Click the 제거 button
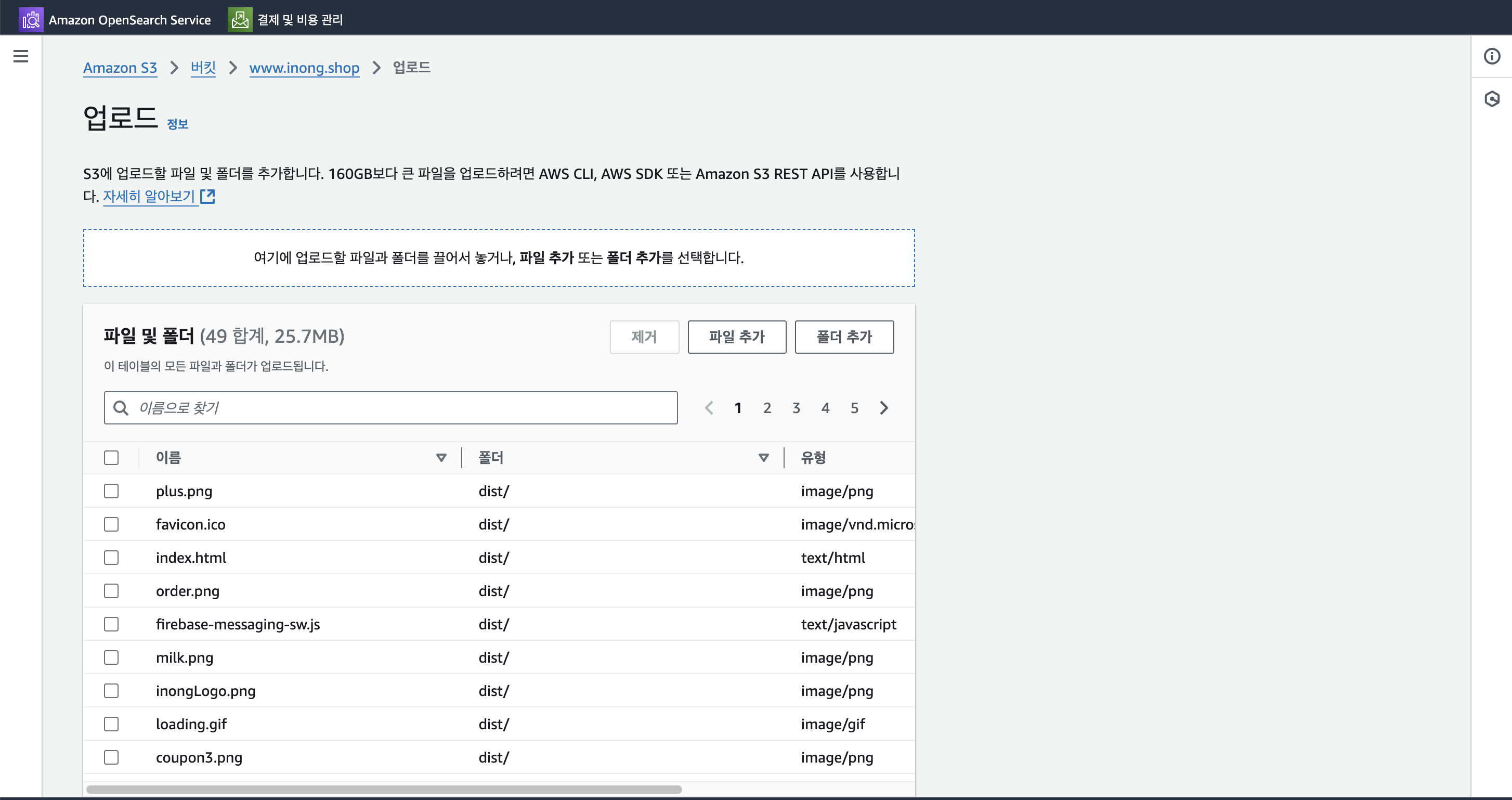This screenshot has height=800, width=1512. pyautogui.click(x=645, y=337)
